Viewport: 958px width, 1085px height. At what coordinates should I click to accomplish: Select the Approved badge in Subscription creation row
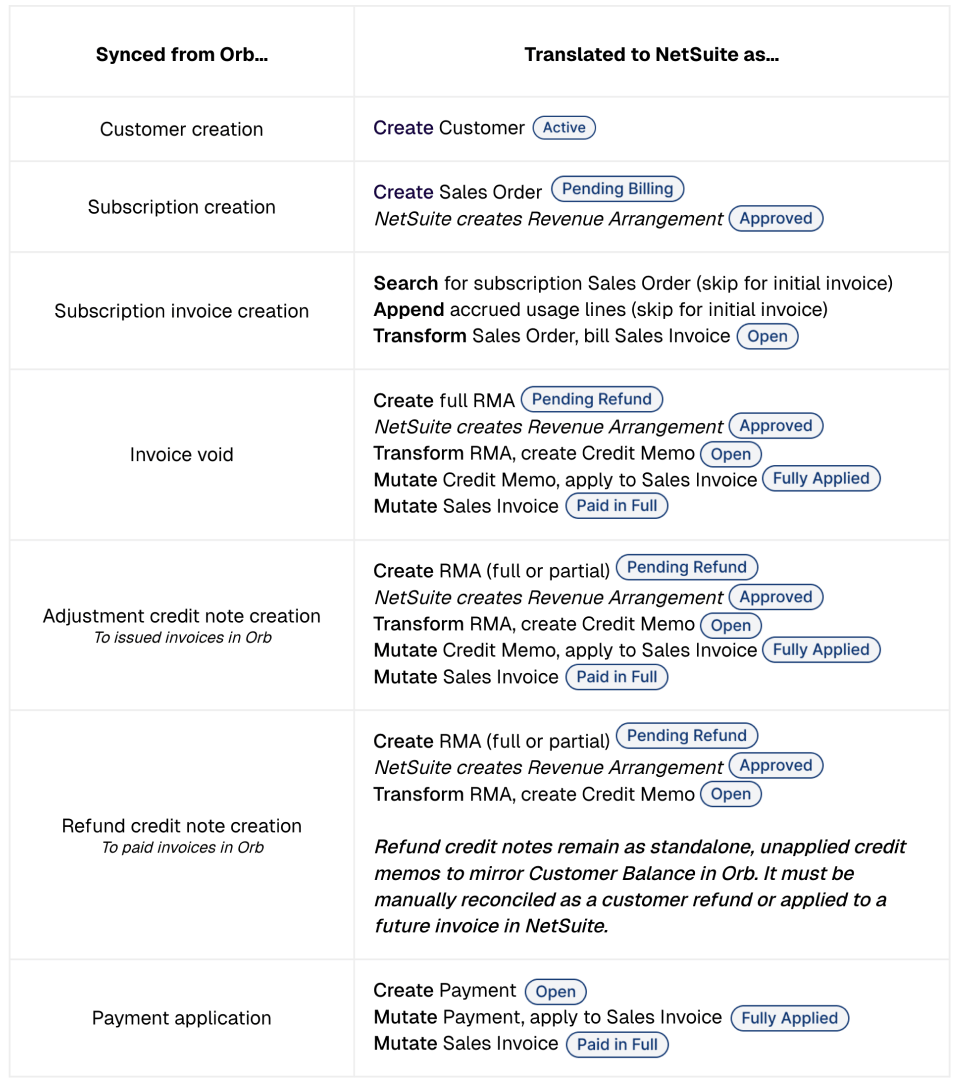pos(775,218)
